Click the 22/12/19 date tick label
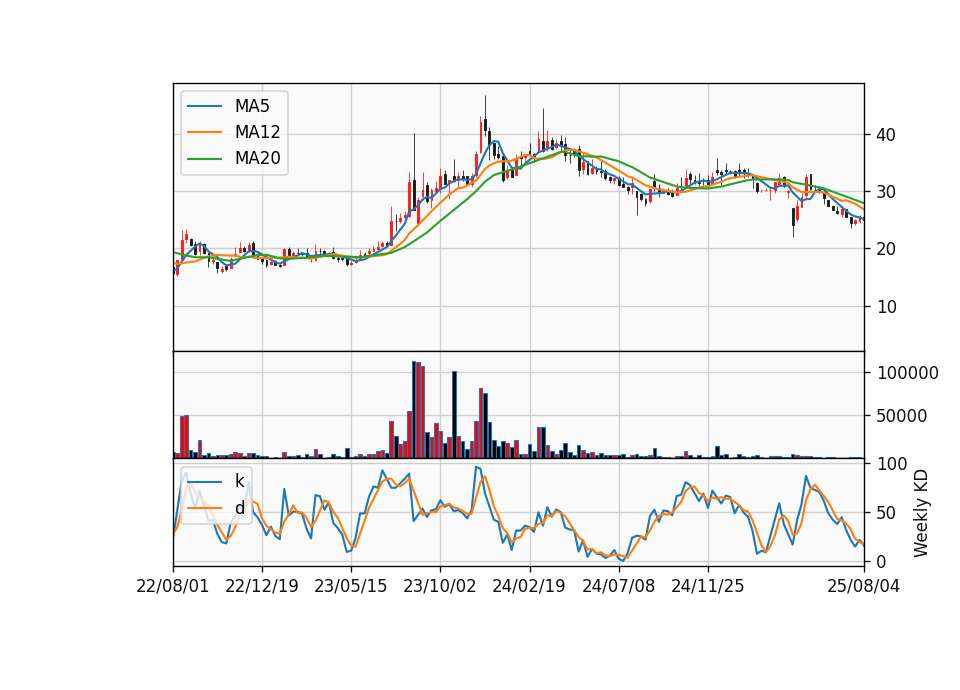Viewport: 960px width, 690px height. pos(262,586)
